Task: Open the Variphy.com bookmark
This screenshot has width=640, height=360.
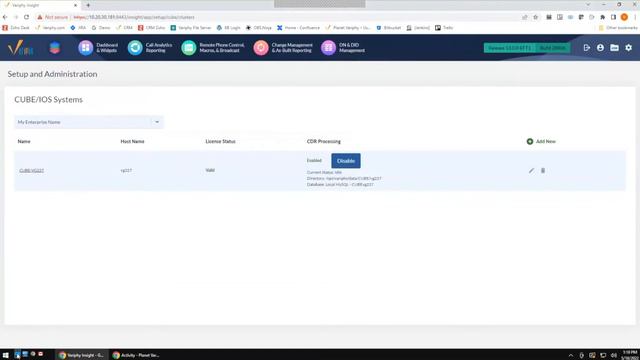Action: (x=50, y=28)
